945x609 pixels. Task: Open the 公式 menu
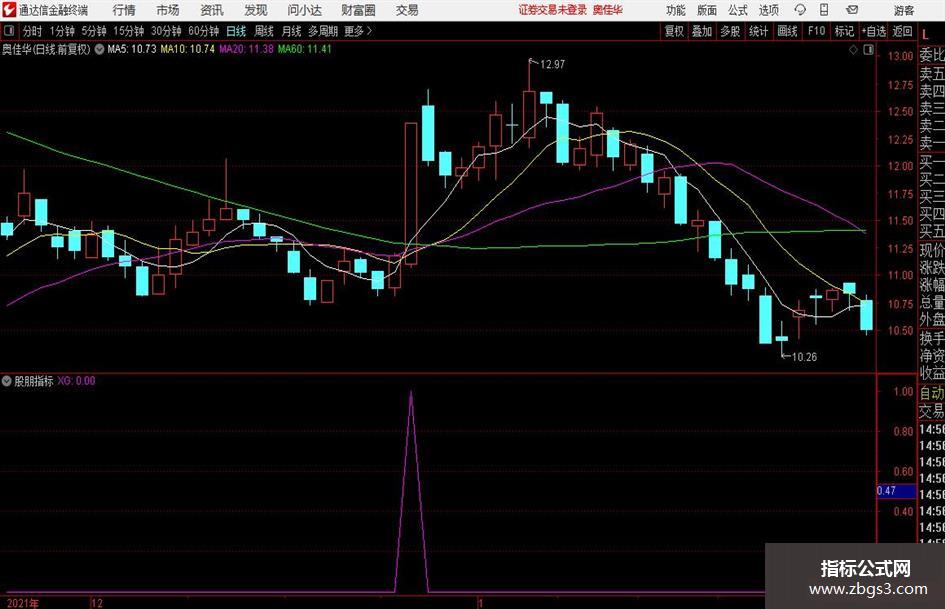(737, 10)
